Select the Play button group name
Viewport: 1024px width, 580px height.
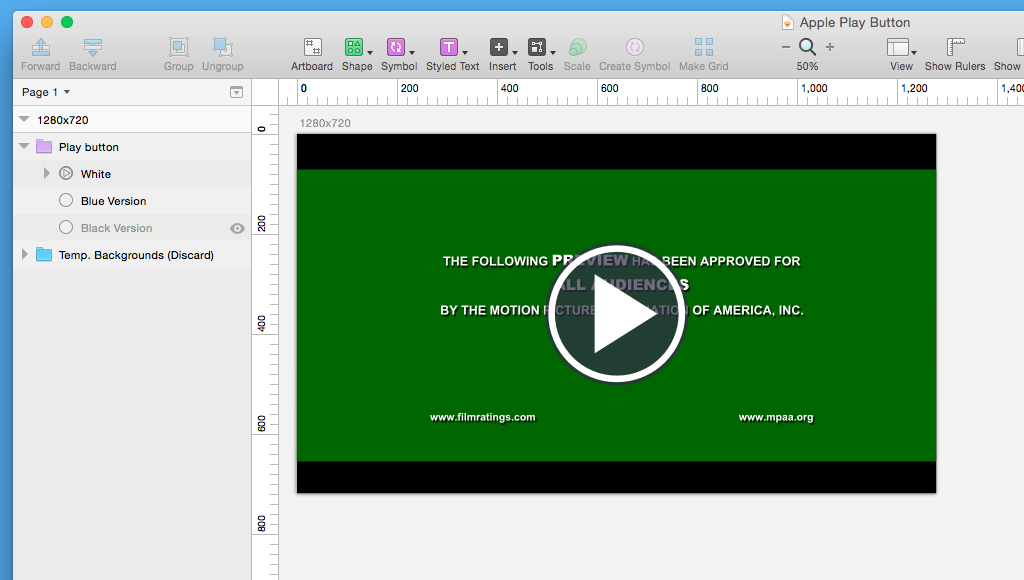point(89,147)
